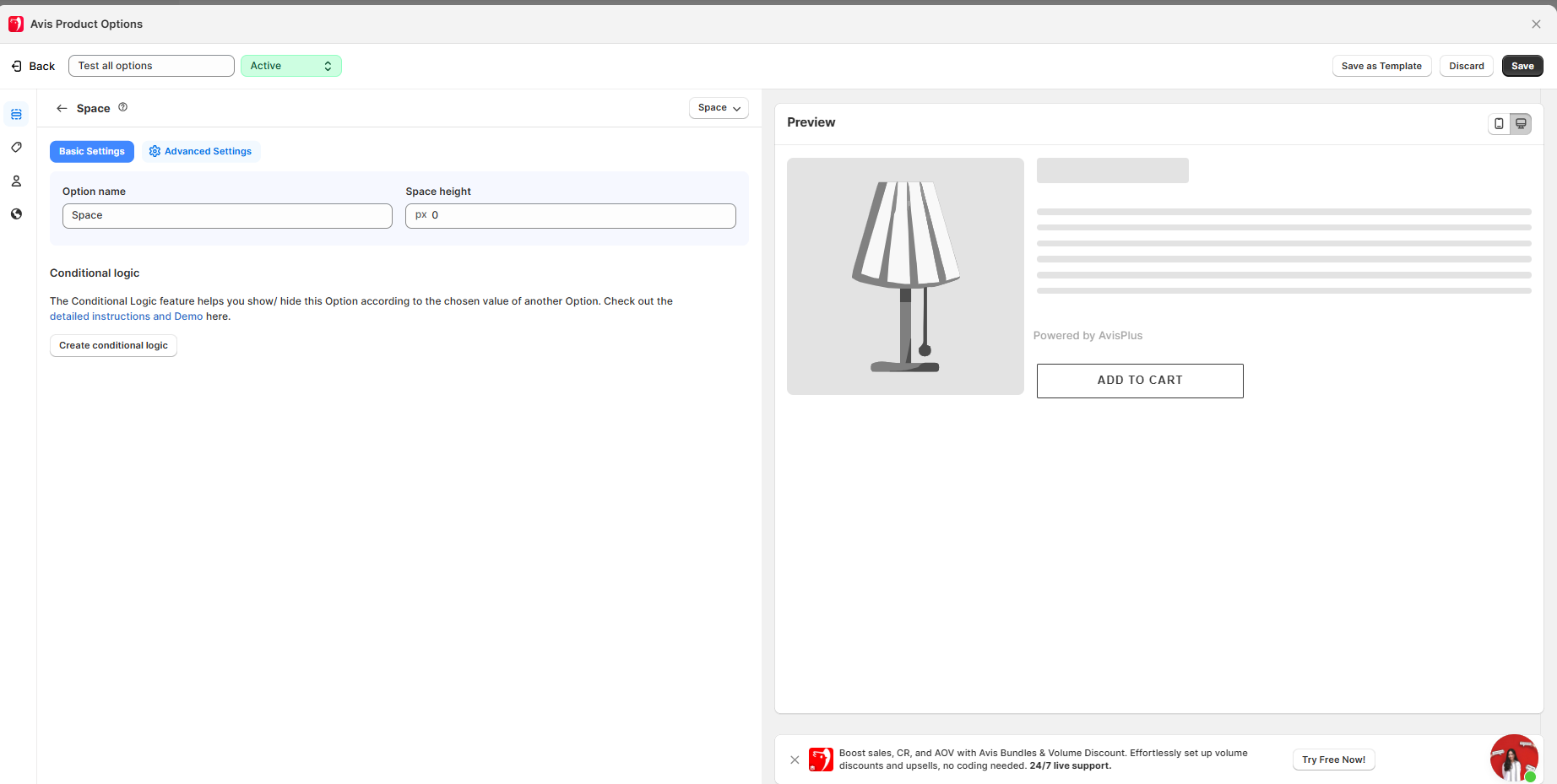Expand the Space option type dropdown
The height and width of the screenshot is (784, 1557).
coord(719,108)
